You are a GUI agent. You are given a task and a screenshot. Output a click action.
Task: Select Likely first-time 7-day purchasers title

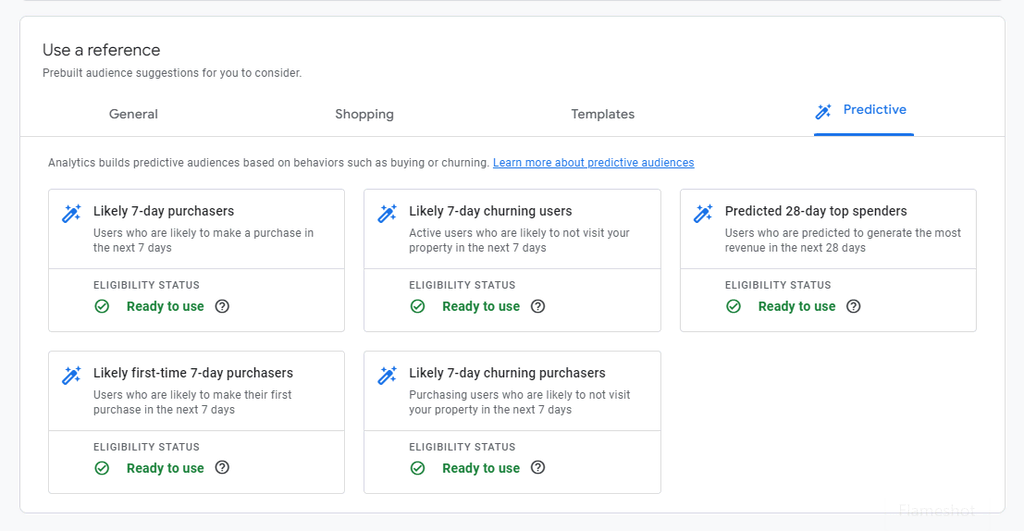(193, 373)
